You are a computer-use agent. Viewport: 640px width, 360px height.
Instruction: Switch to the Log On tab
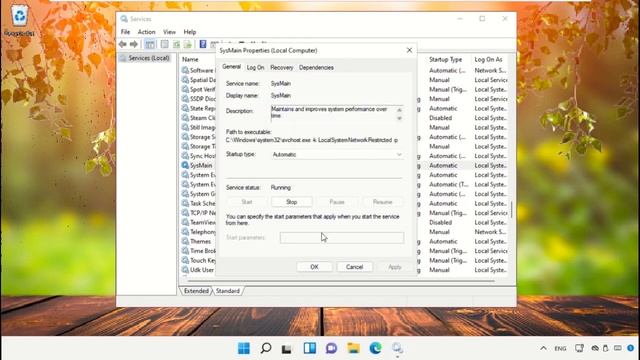point(255,68)
